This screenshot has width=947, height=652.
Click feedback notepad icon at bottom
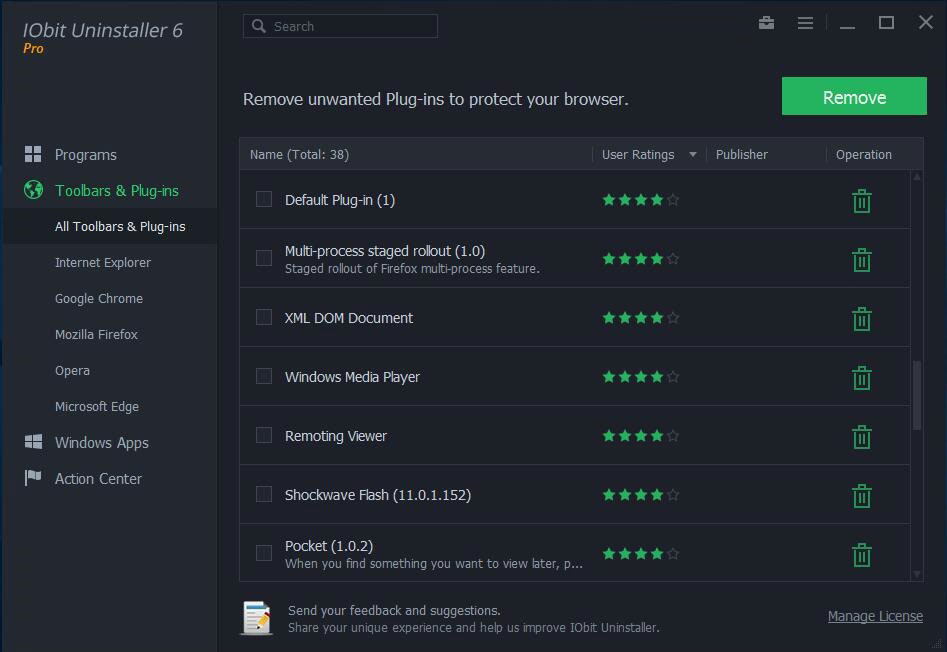tap(257, 618)
